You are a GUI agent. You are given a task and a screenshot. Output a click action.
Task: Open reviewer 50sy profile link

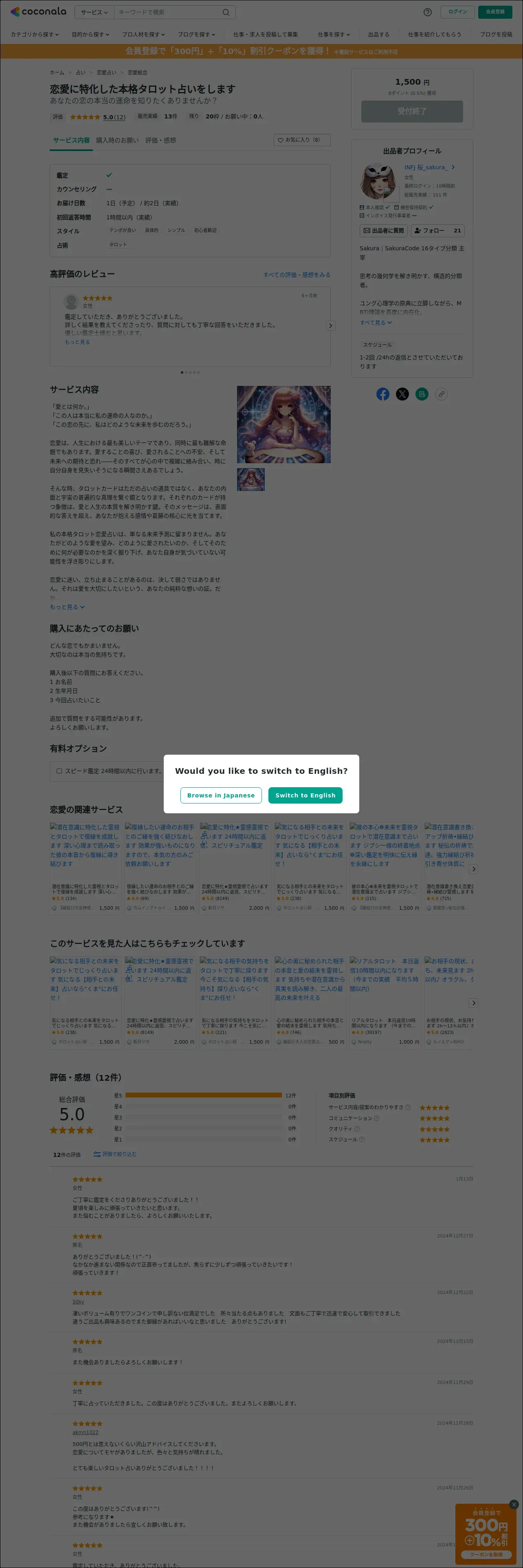click(x=79, y=1302)
